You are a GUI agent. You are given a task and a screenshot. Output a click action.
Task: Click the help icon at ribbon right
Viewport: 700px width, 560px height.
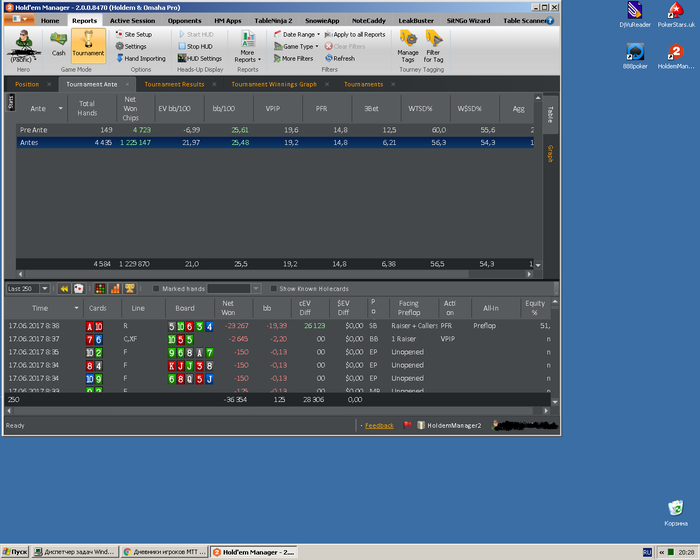[550, 21]
